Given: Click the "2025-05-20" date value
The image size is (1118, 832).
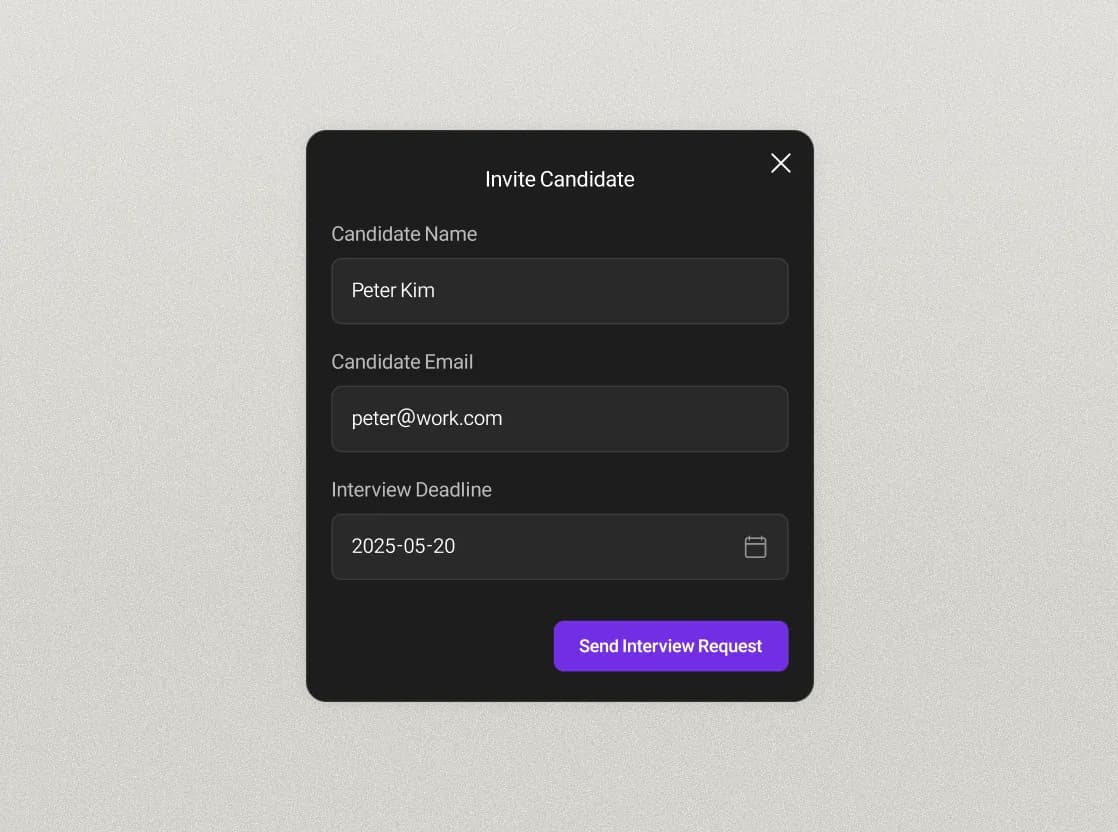Looking at the screenshot, I should (403, 547).
